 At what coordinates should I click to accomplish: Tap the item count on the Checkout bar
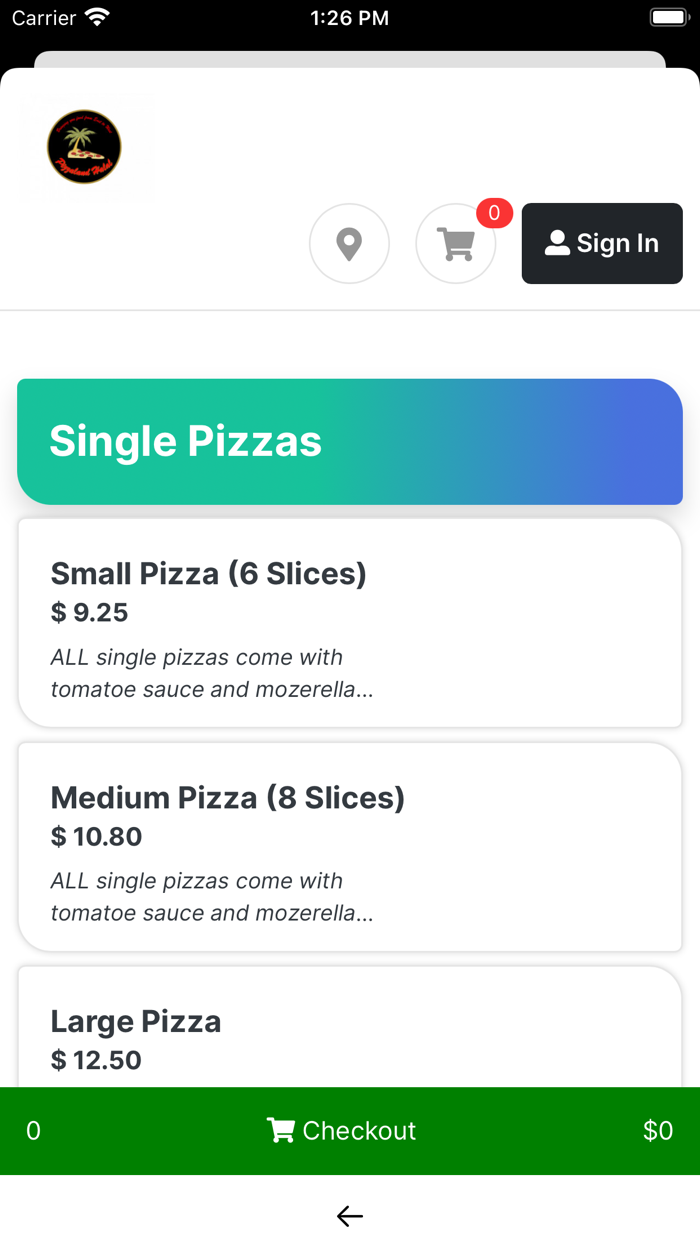32,1130
